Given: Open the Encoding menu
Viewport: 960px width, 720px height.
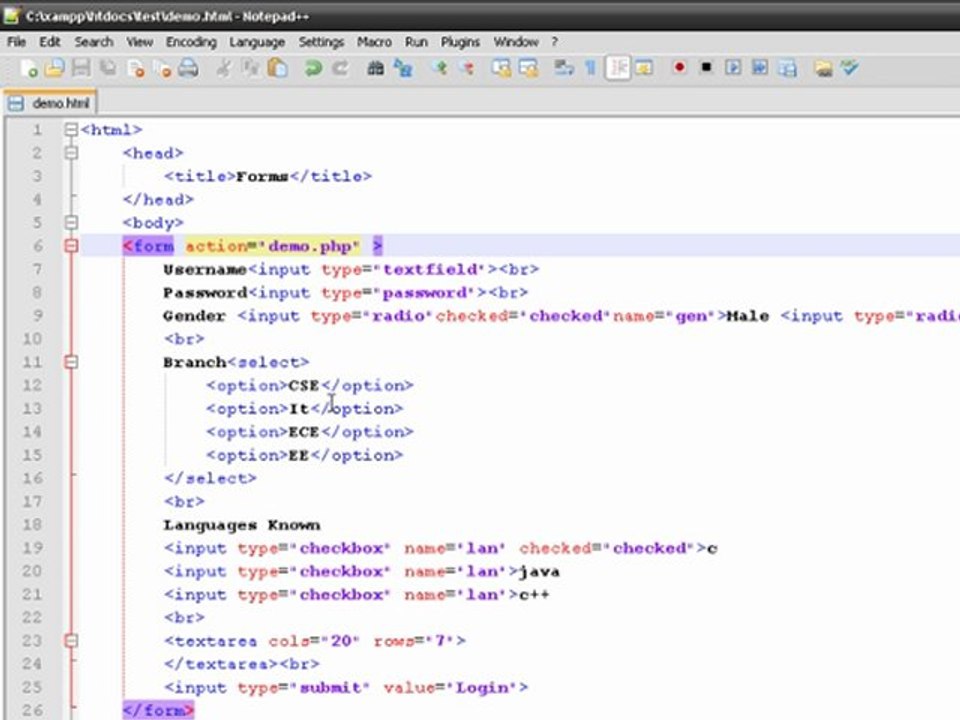Looking at the screenshot, I should pyautogui.click(x=191, y=42).
